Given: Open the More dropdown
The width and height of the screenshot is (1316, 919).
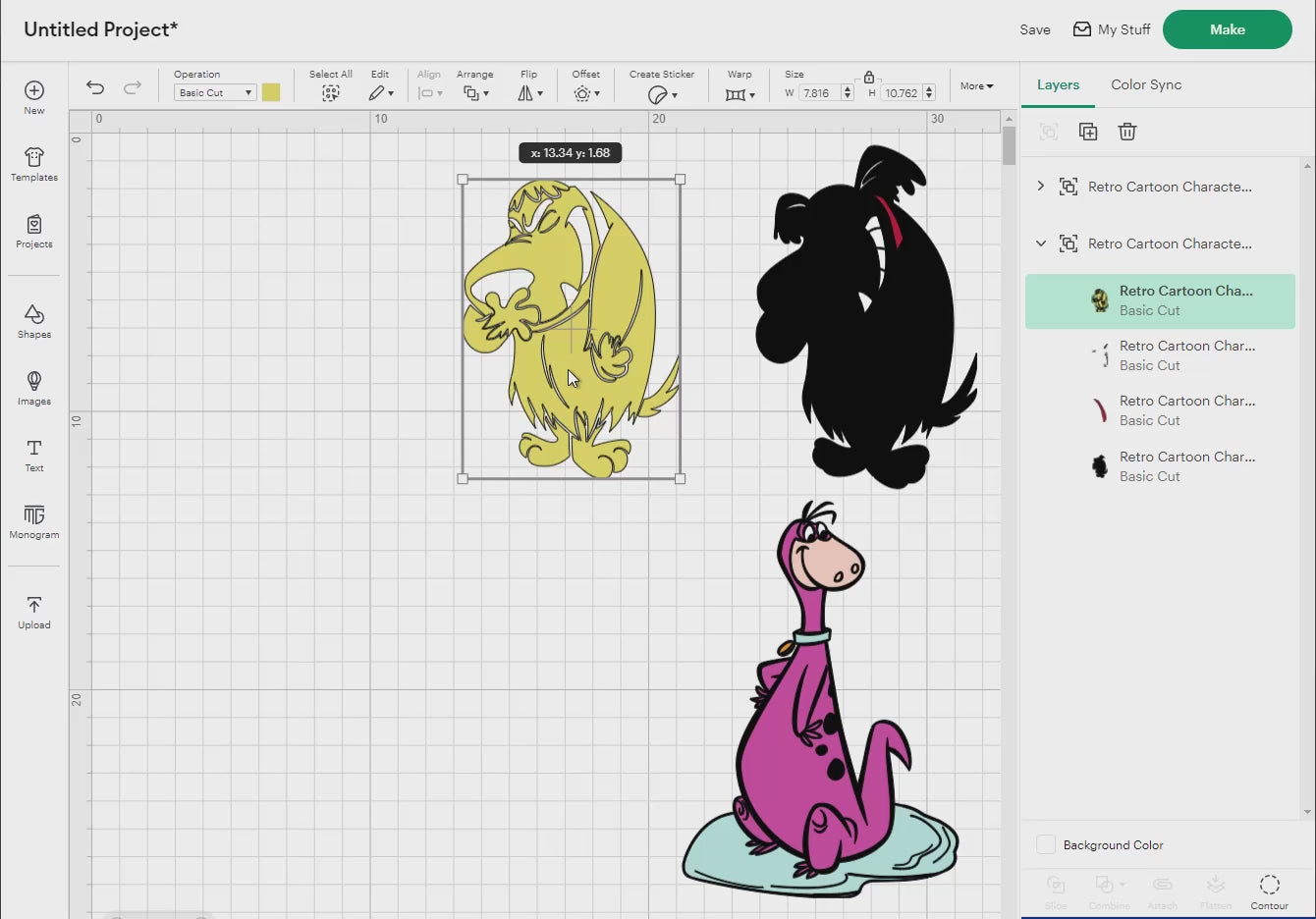Looking at the screenshot, I should point(976,86).
